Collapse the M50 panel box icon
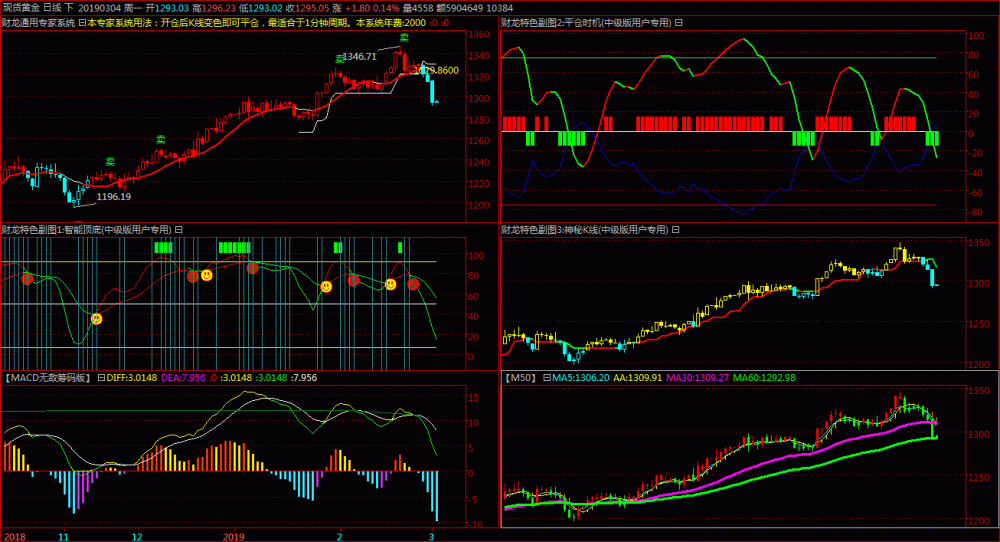This screenshot has width=1000, height=542. (x=547, y=377)
